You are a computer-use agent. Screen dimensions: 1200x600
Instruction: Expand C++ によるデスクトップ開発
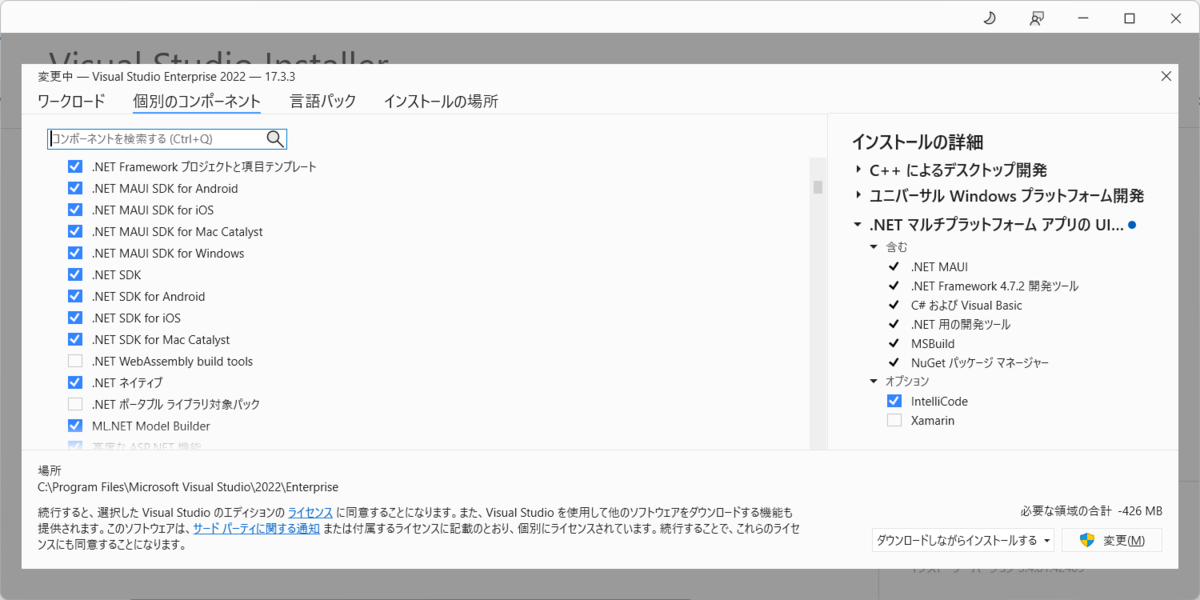(859, 170)
